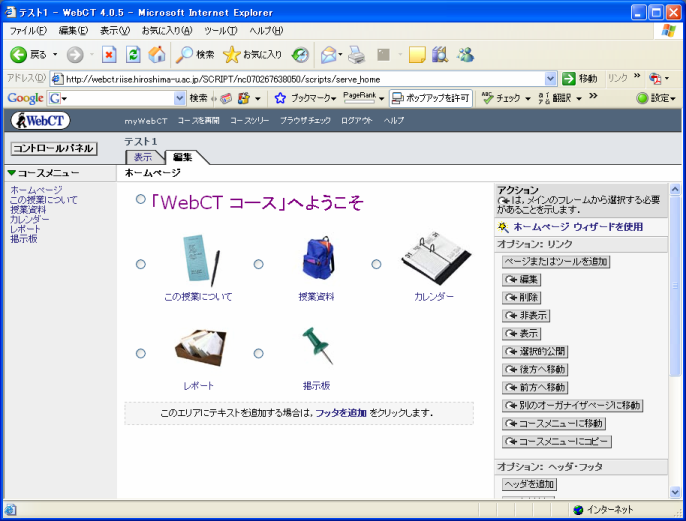Open the green pushpin 掲示板 icon

pyautogui.click(x=318, y=346)
